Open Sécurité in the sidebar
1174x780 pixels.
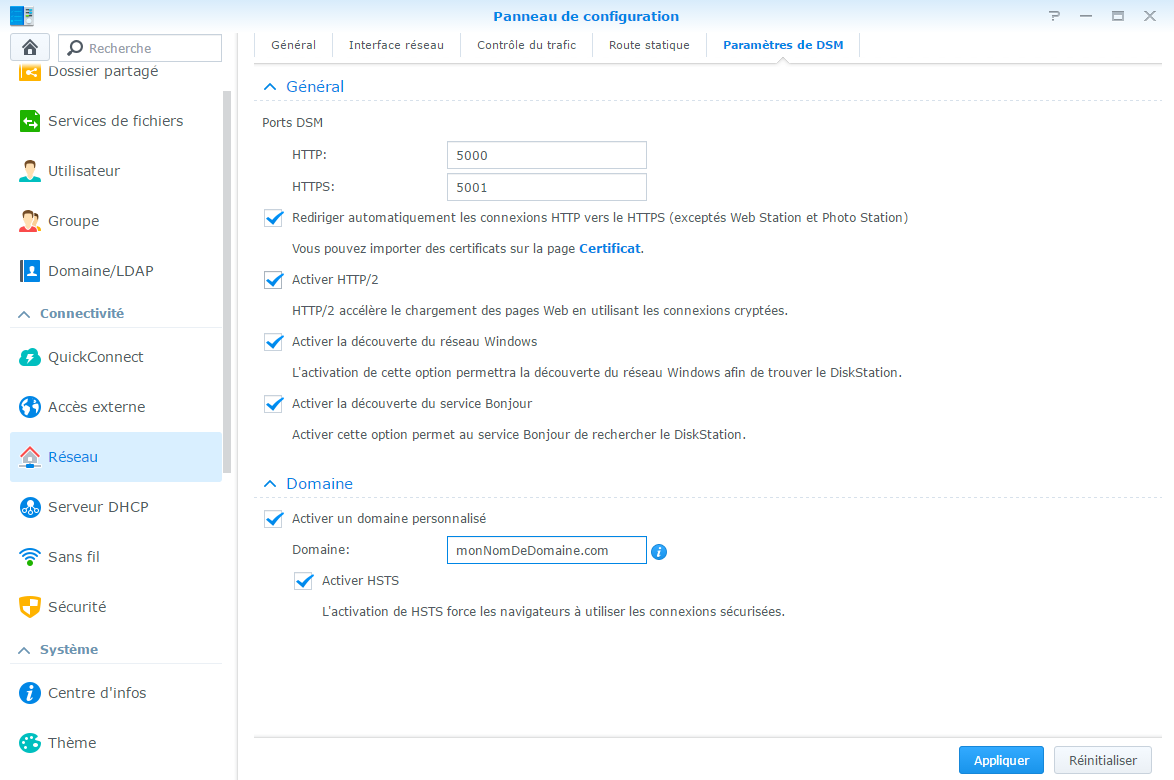point(116,607)
